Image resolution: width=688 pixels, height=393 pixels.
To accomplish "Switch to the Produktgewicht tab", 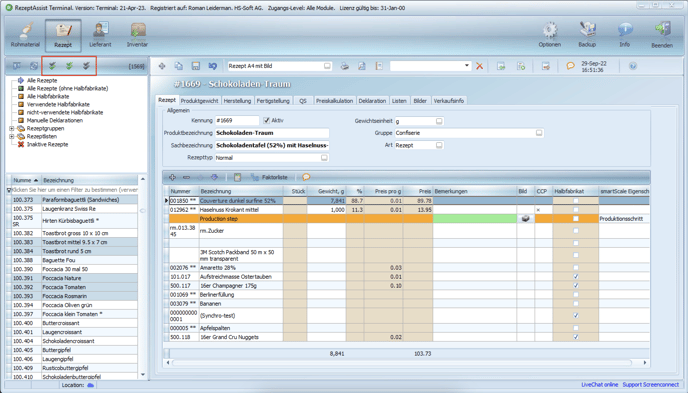I will (x=200, y=101).
